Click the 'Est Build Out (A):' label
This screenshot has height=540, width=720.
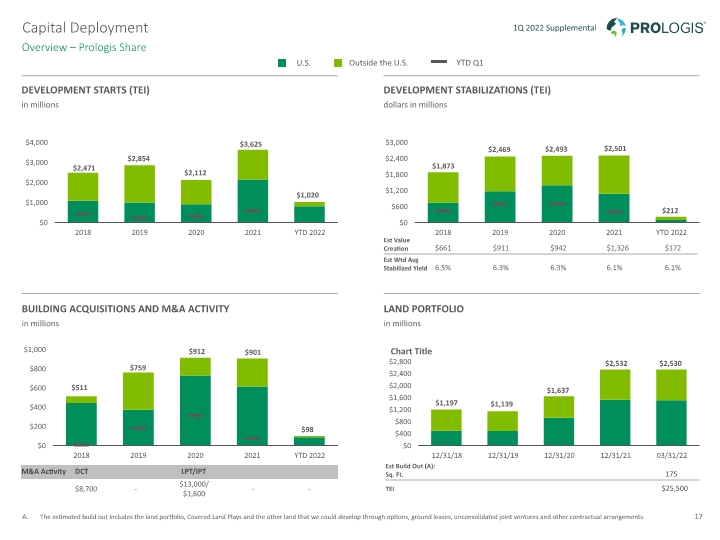(410, 466)
